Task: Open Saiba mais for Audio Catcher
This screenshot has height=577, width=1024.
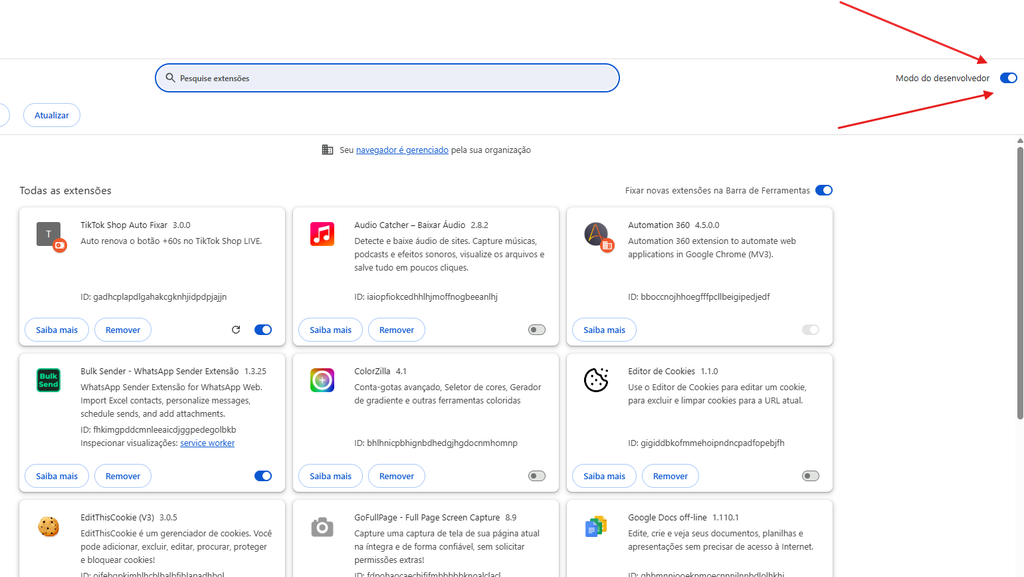Action: tap(330, 330)
